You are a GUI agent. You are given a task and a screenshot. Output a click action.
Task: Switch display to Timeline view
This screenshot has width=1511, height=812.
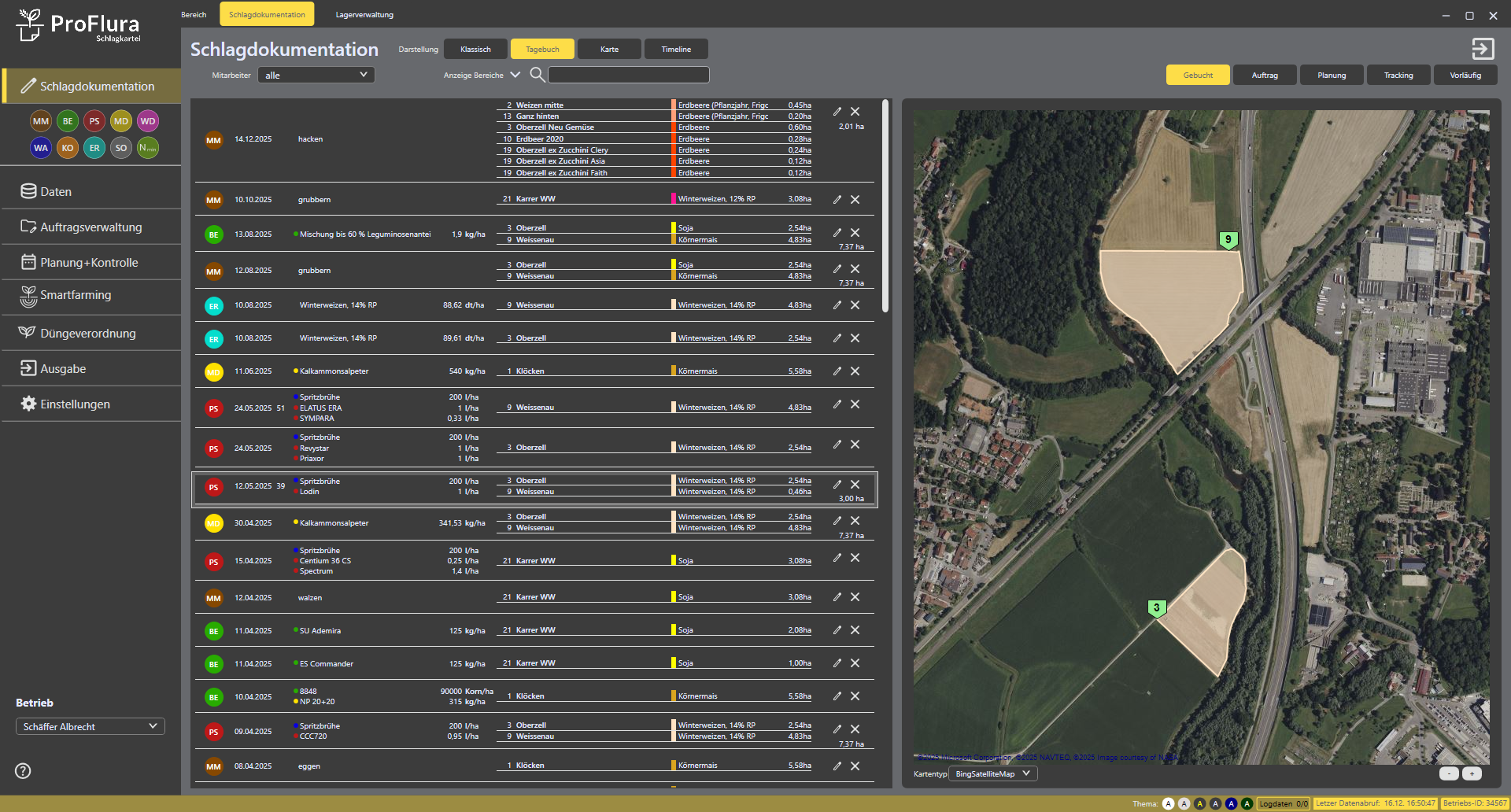coord(676,49)
